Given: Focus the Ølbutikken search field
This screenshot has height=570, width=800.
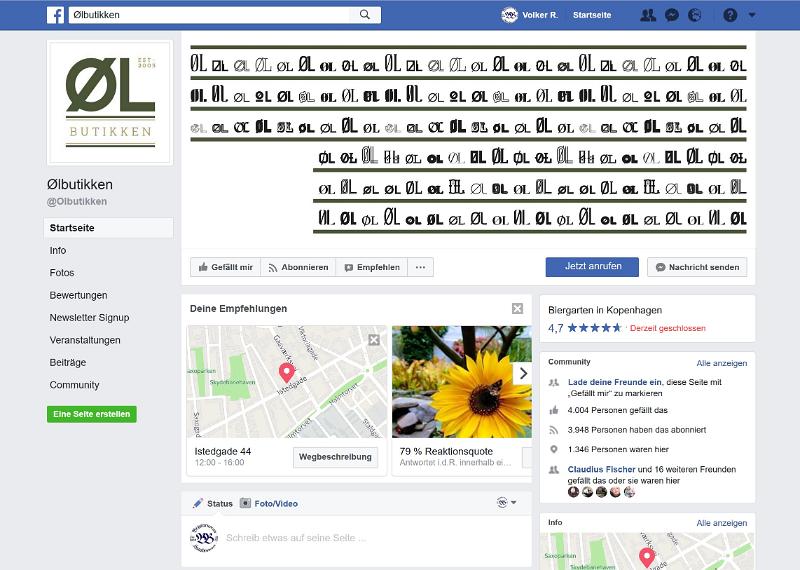Looking at the screenshot, I should tap(209, 15).
